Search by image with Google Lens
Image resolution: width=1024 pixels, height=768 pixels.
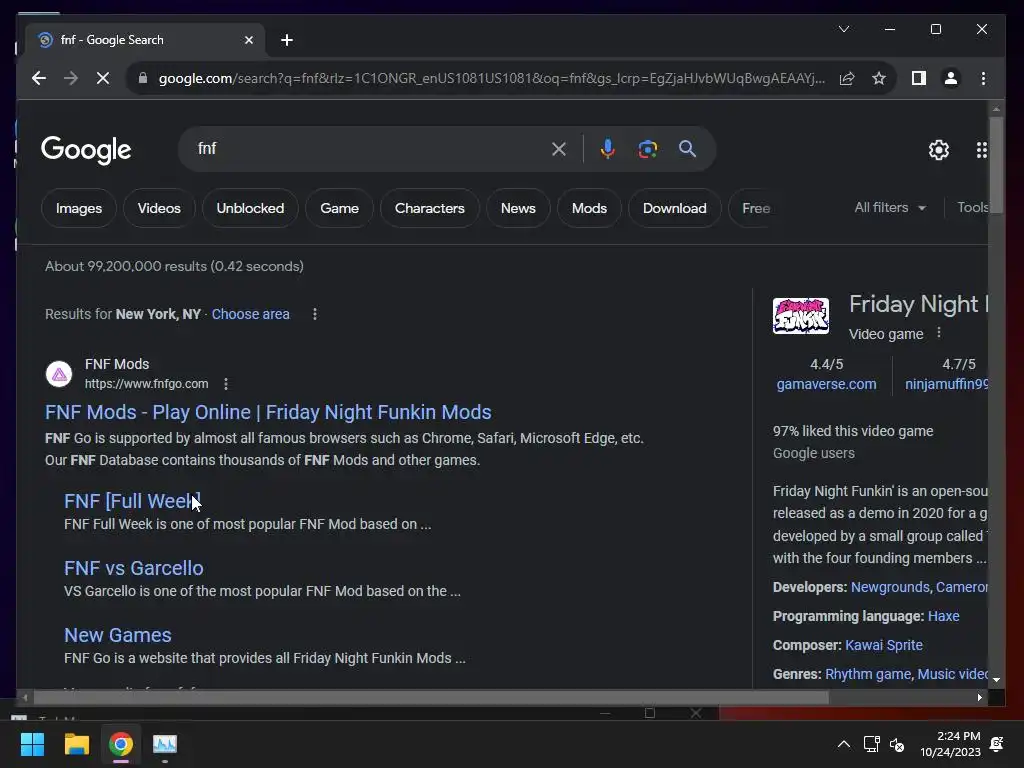(x=647, y=149)
